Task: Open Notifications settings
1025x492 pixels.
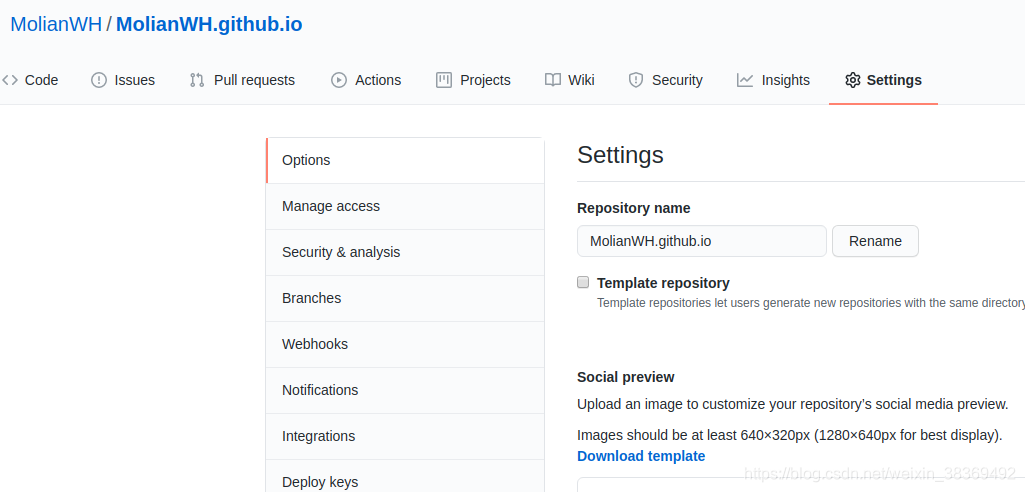Action: (x=405, y=390)
